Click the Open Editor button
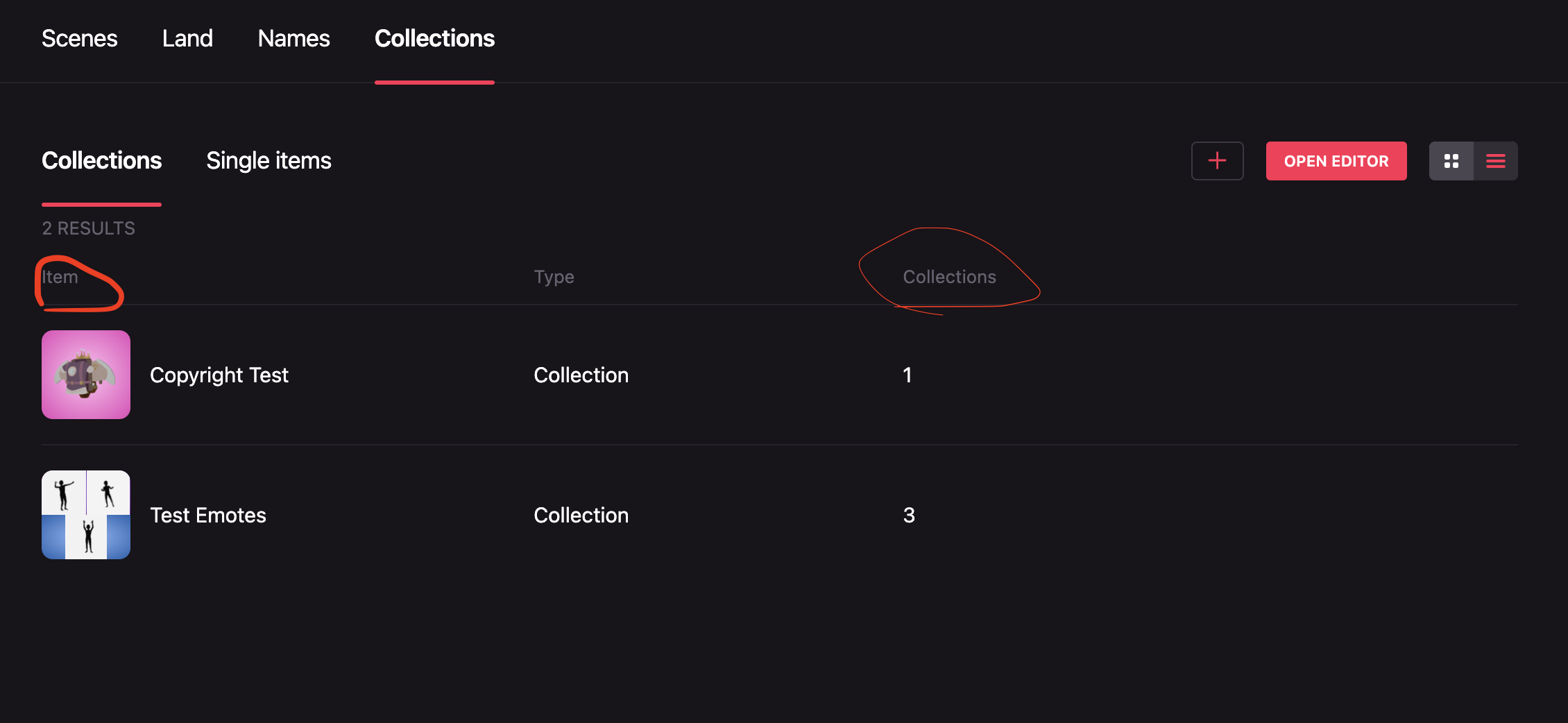Viewport: 1568px width, 723px height. [x=1336, y=160]
